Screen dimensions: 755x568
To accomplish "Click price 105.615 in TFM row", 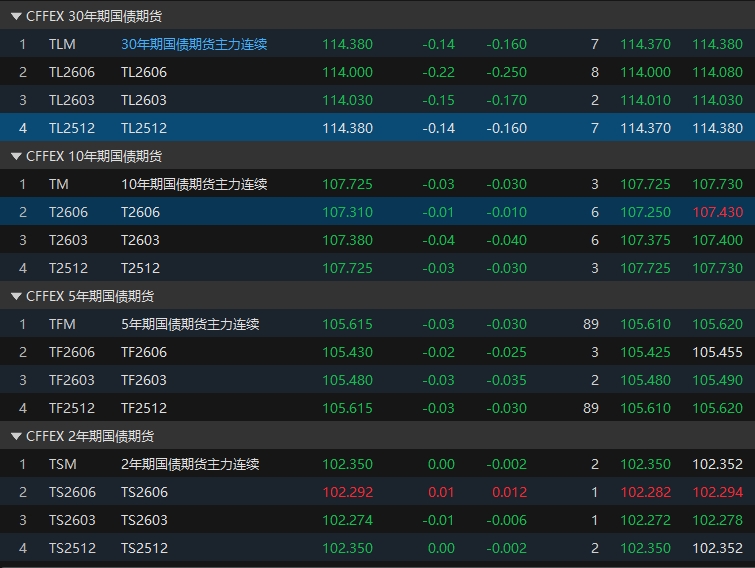I will tap(347, 324).
